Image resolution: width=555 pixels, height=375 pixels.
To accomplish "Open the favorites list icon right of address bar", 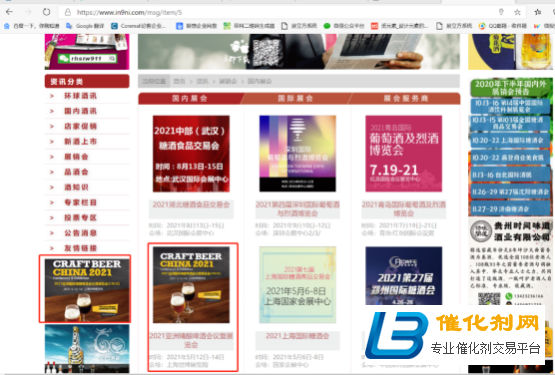I will (x=538, y=12).
